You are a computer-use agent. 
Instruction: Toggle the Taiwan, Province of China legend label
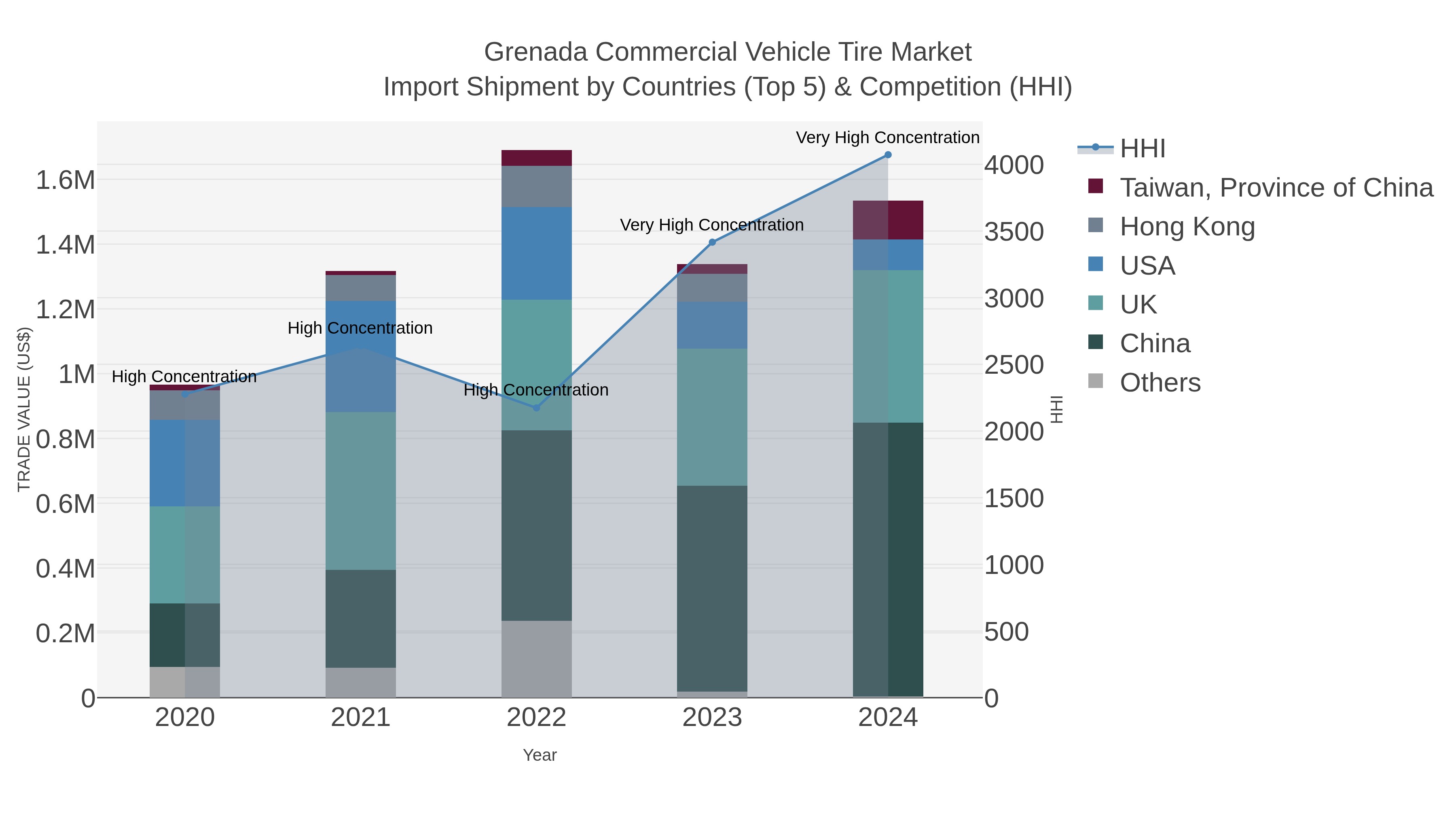[1277, 188]
